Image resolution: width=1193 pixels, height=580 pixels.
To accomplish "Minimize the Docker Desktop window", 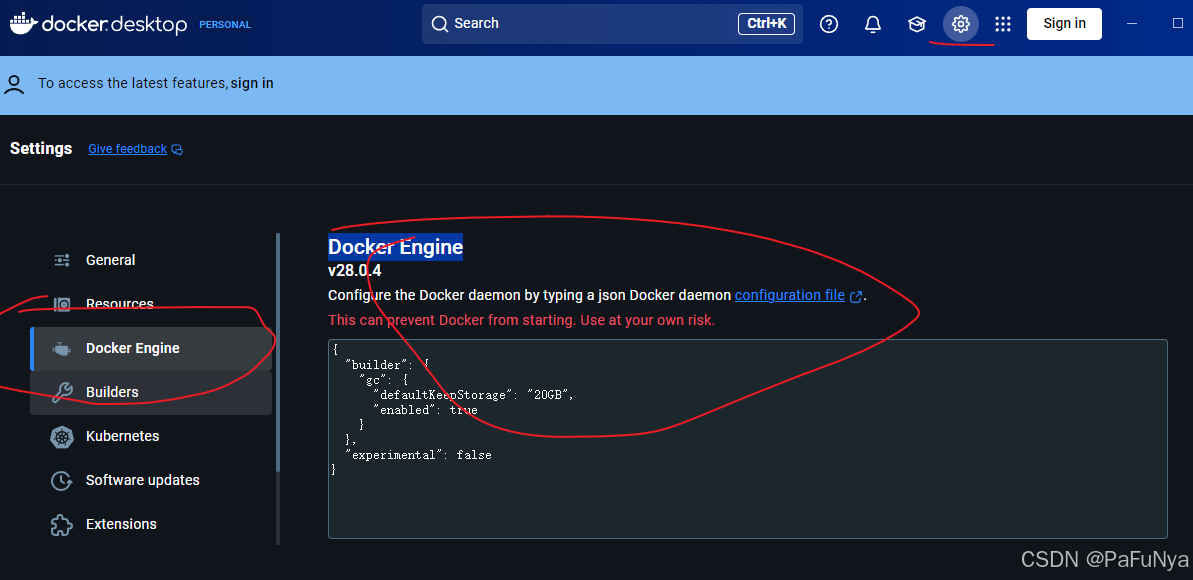I will 1132,24.
